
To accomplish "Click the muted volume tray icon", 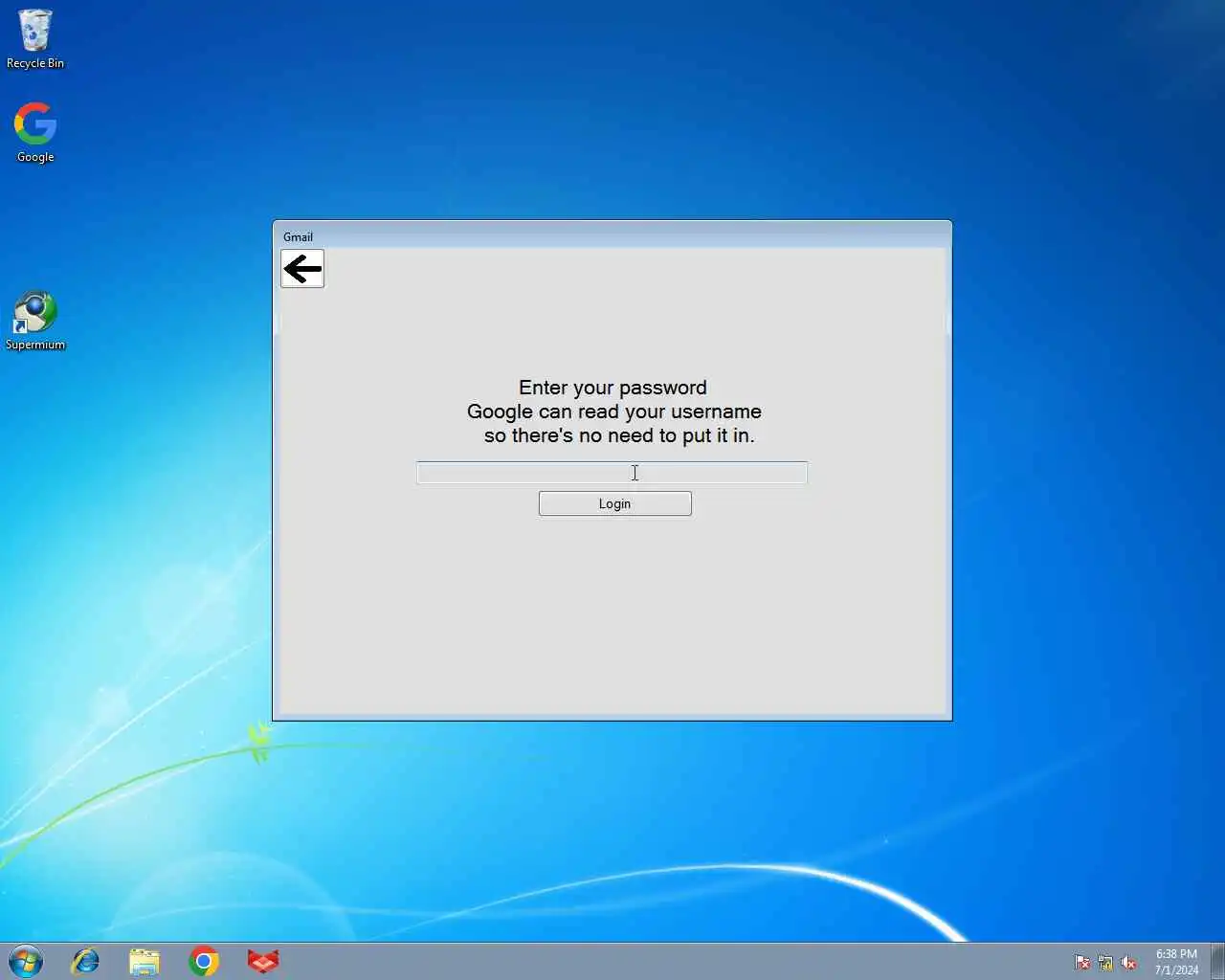I will (x=1128, y=963).
